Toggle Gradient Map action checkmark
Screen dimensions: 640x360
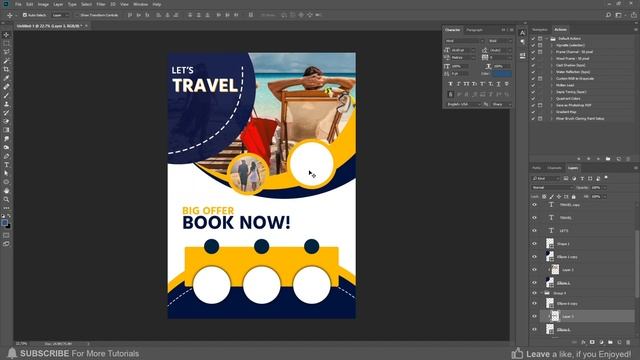533,112
